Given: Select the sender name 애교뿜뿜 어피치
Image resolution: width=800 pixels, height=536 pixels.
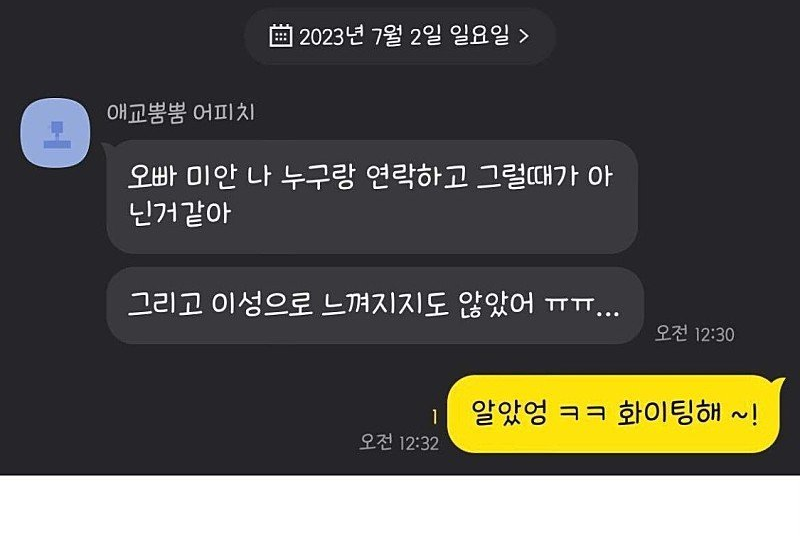Looking at the screenshot, I should tap(181, 113).
